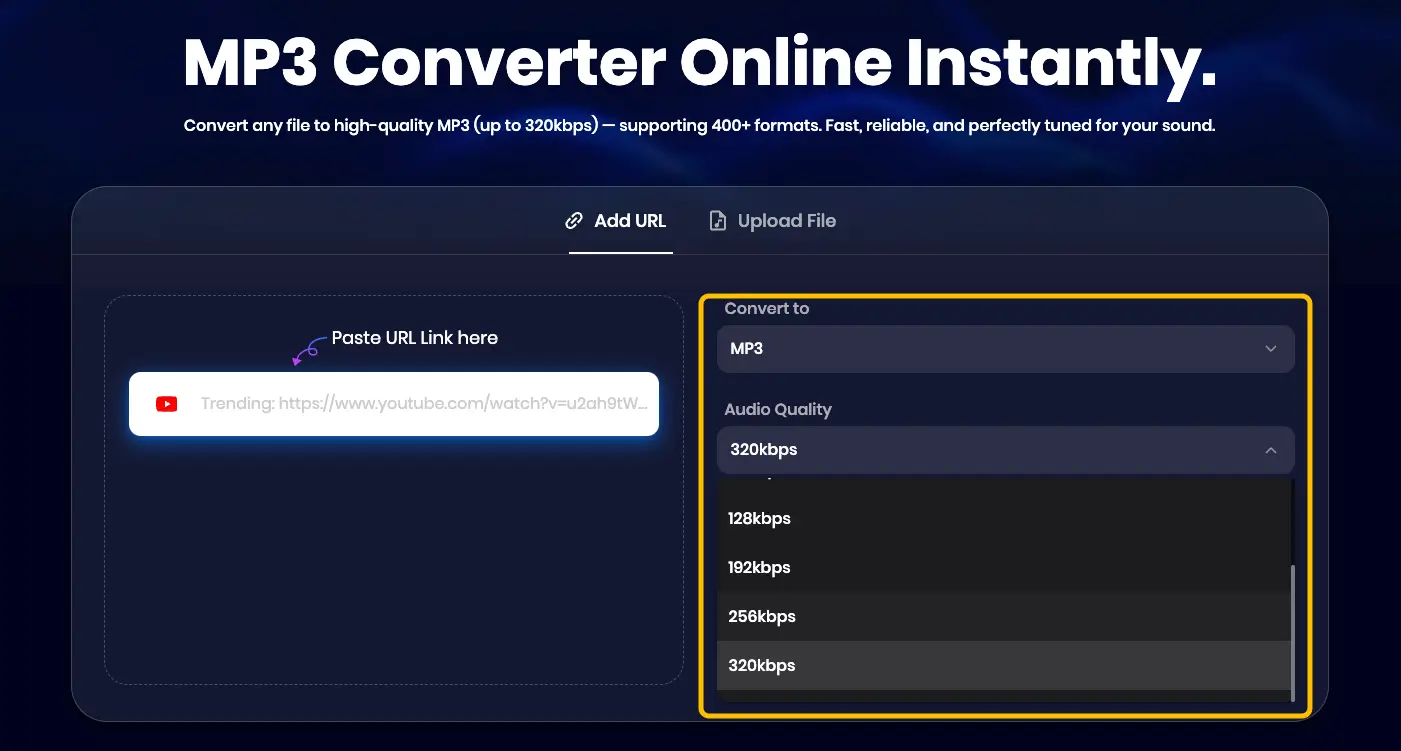Click the link chain icon beside Add URL
The image size is (1401, 751).
[574, 221]
